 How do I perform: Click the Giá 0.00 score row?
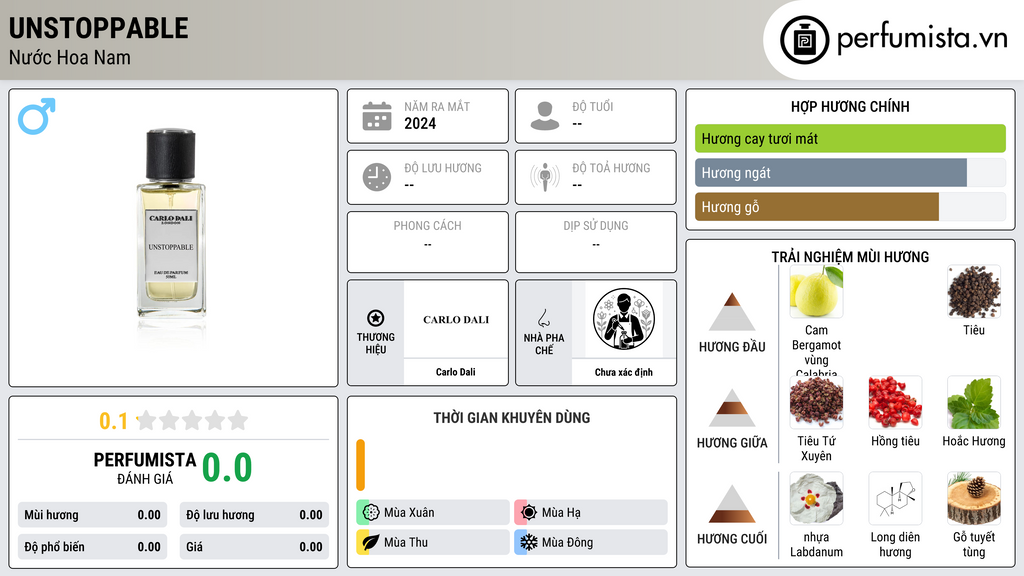point(254,547)
